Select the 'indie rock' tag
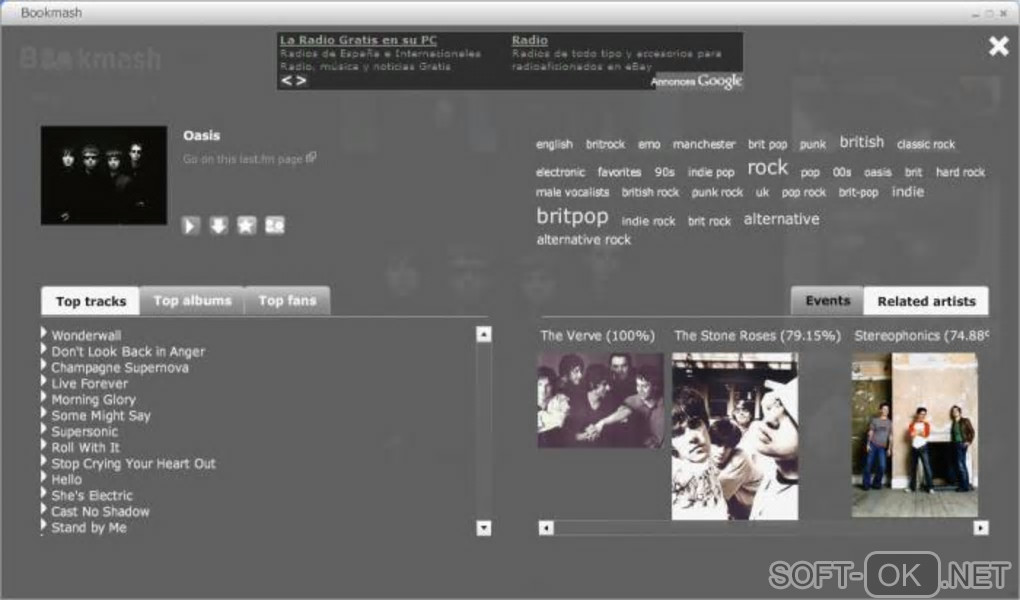The image size is (1020, 600). pos(649,221)
